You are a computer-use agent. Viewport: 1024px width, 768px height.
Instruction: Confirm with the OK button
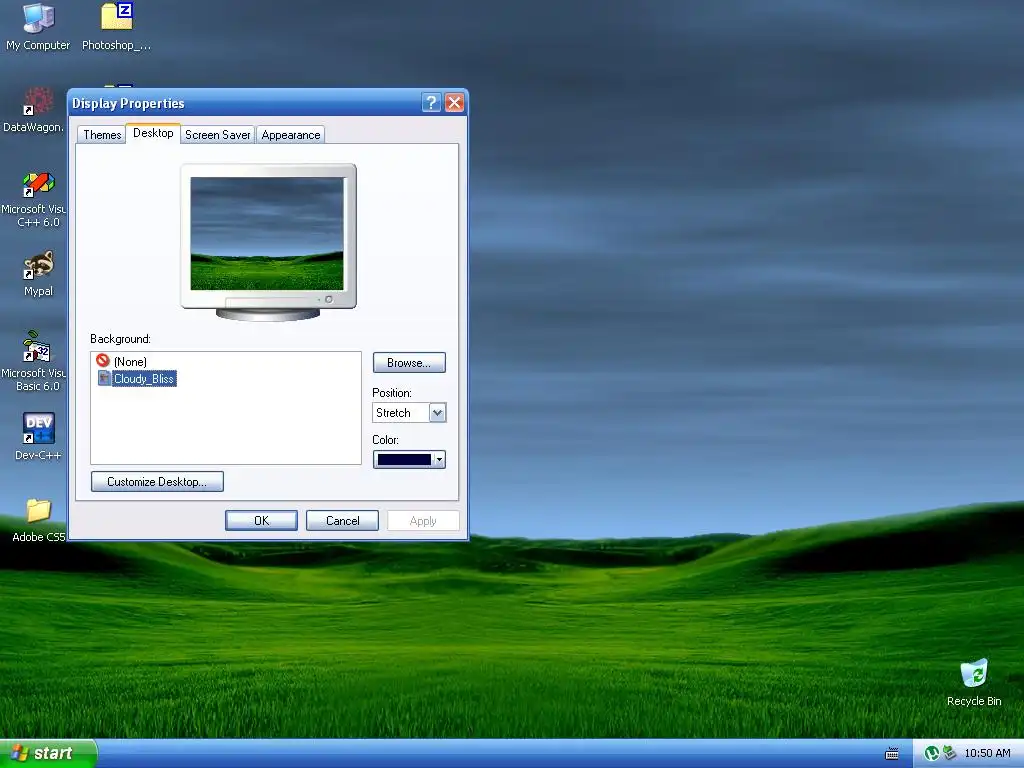coord(261,520)
